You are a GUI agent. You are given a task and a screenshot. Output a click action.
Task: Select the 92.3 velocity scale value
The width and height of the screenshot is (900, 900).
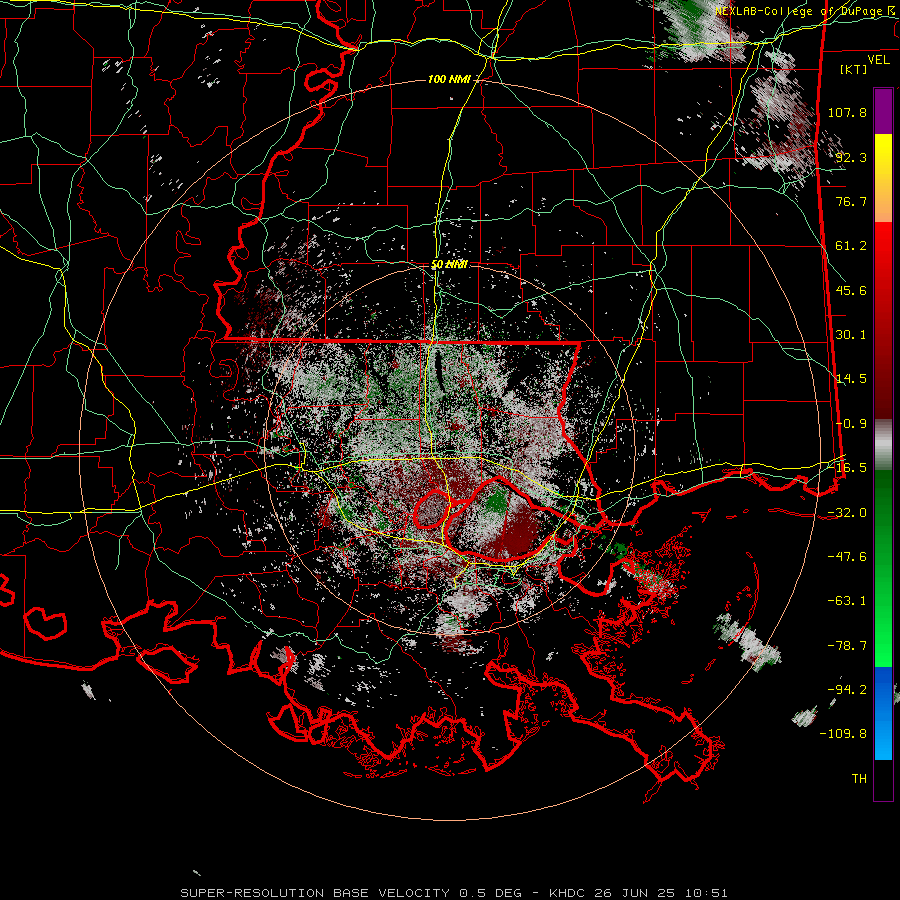(851, 157)
